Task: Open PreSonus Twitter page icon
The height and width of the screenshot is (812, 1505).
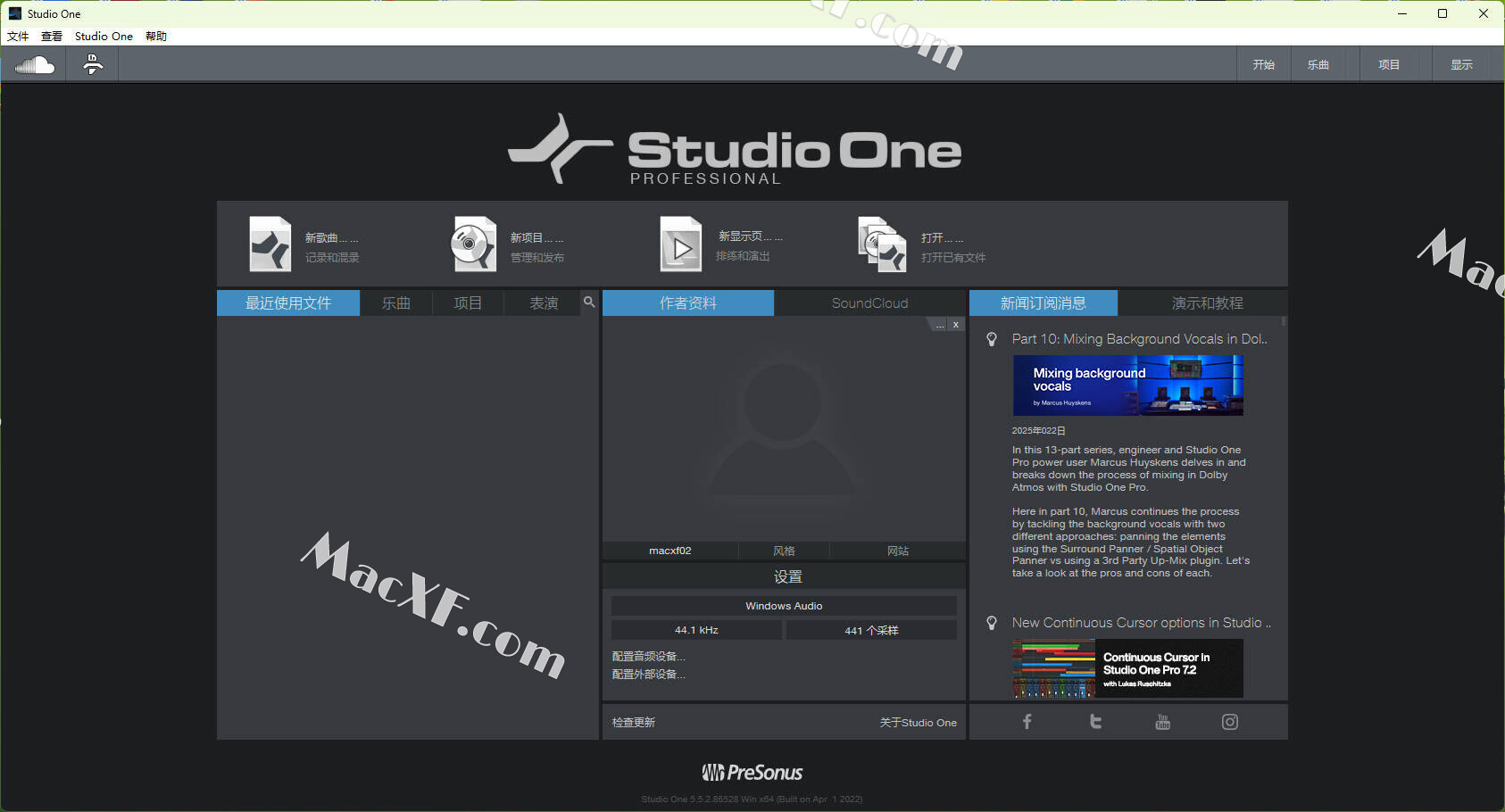Action: (1095, 722)
